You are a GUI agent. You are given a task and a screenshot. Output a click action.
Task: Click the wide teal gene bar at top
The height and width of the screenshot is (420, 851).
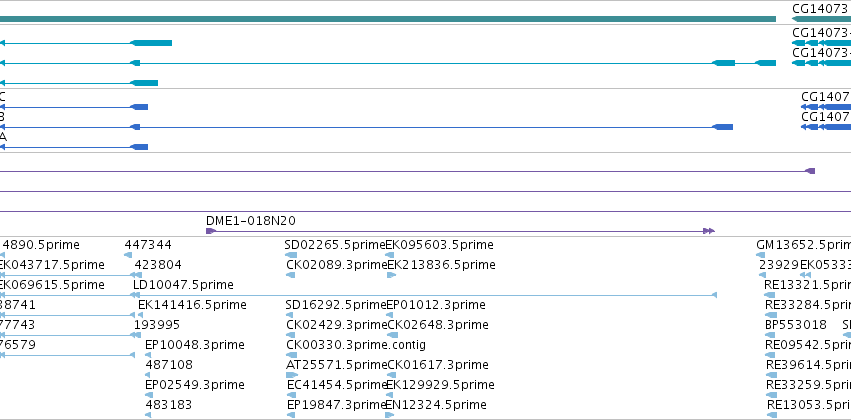coord(388,19)
